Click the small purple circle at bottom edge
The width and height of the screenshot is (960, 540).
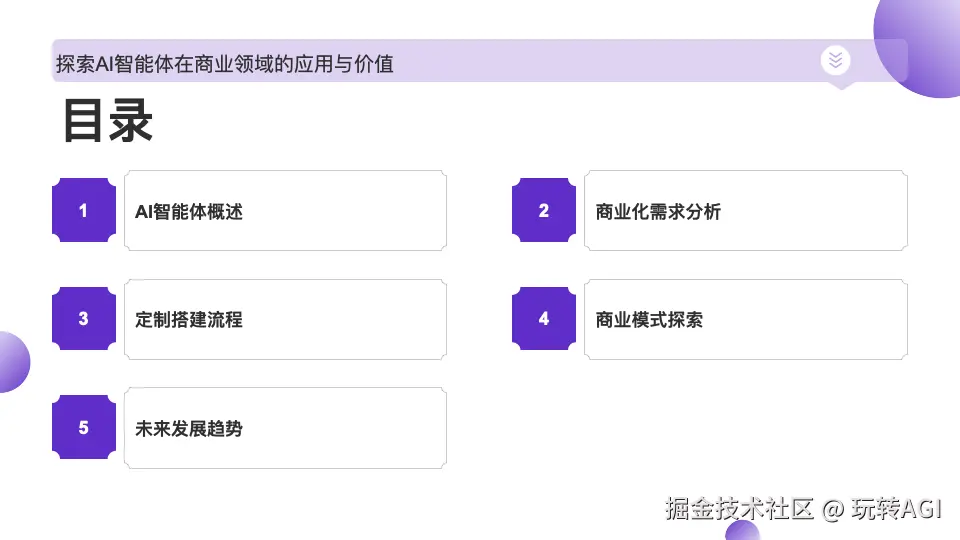point(741,531)
